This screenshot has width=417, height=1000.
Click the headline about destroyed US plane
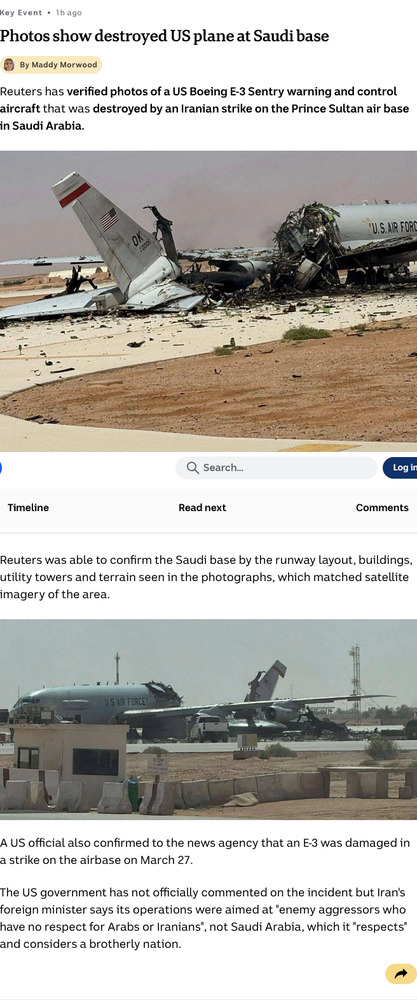pyautogui.click(x=165, y=36)
